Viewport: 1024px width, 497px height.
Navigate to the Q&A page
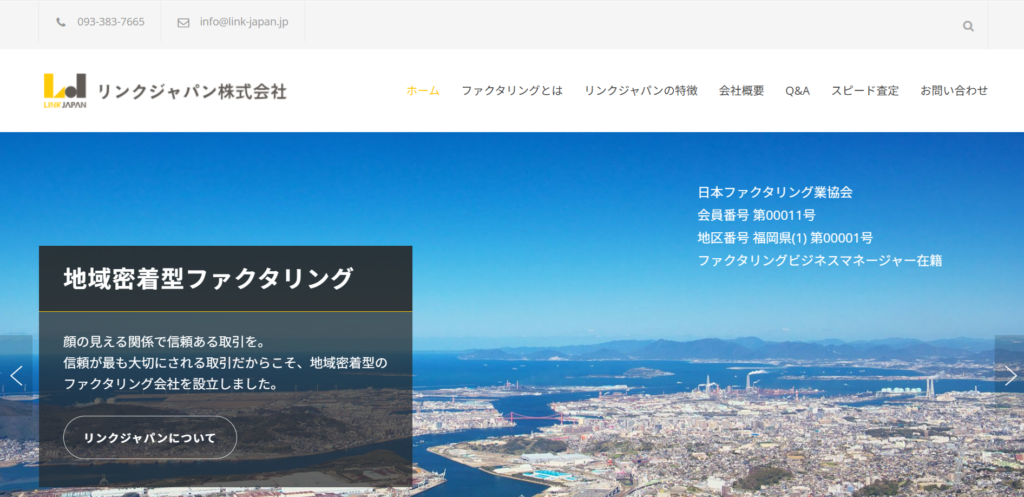point(797,90)
